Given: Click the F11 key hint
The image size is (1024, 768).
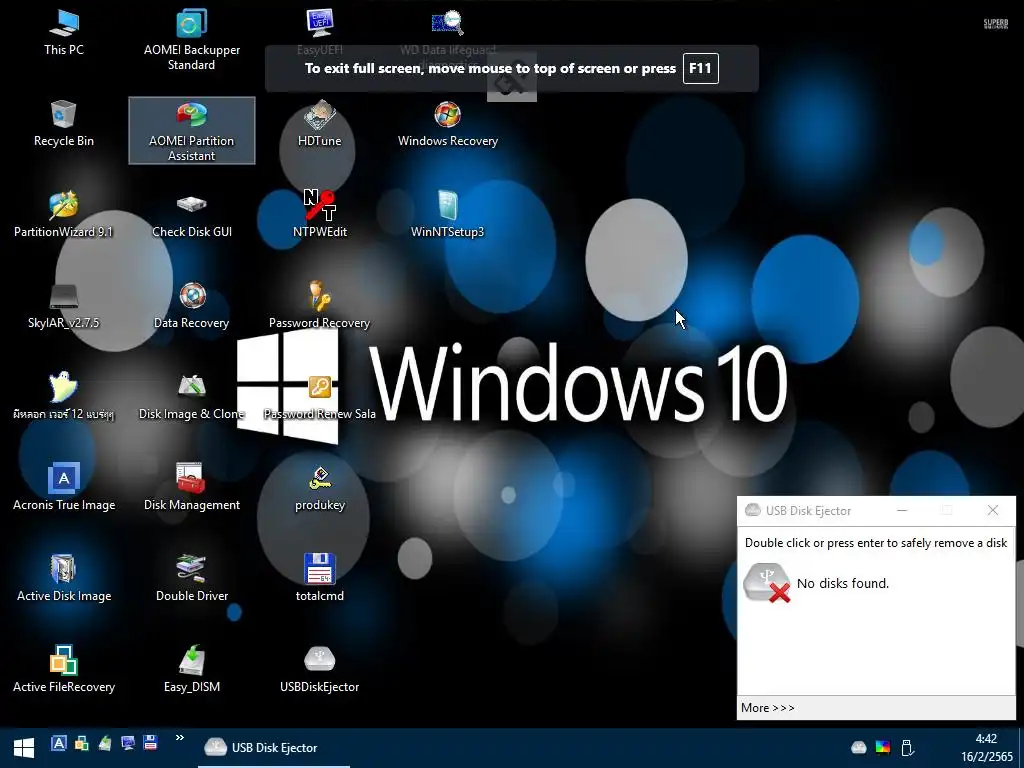Looking at the screenshot, I should [701, 69].
